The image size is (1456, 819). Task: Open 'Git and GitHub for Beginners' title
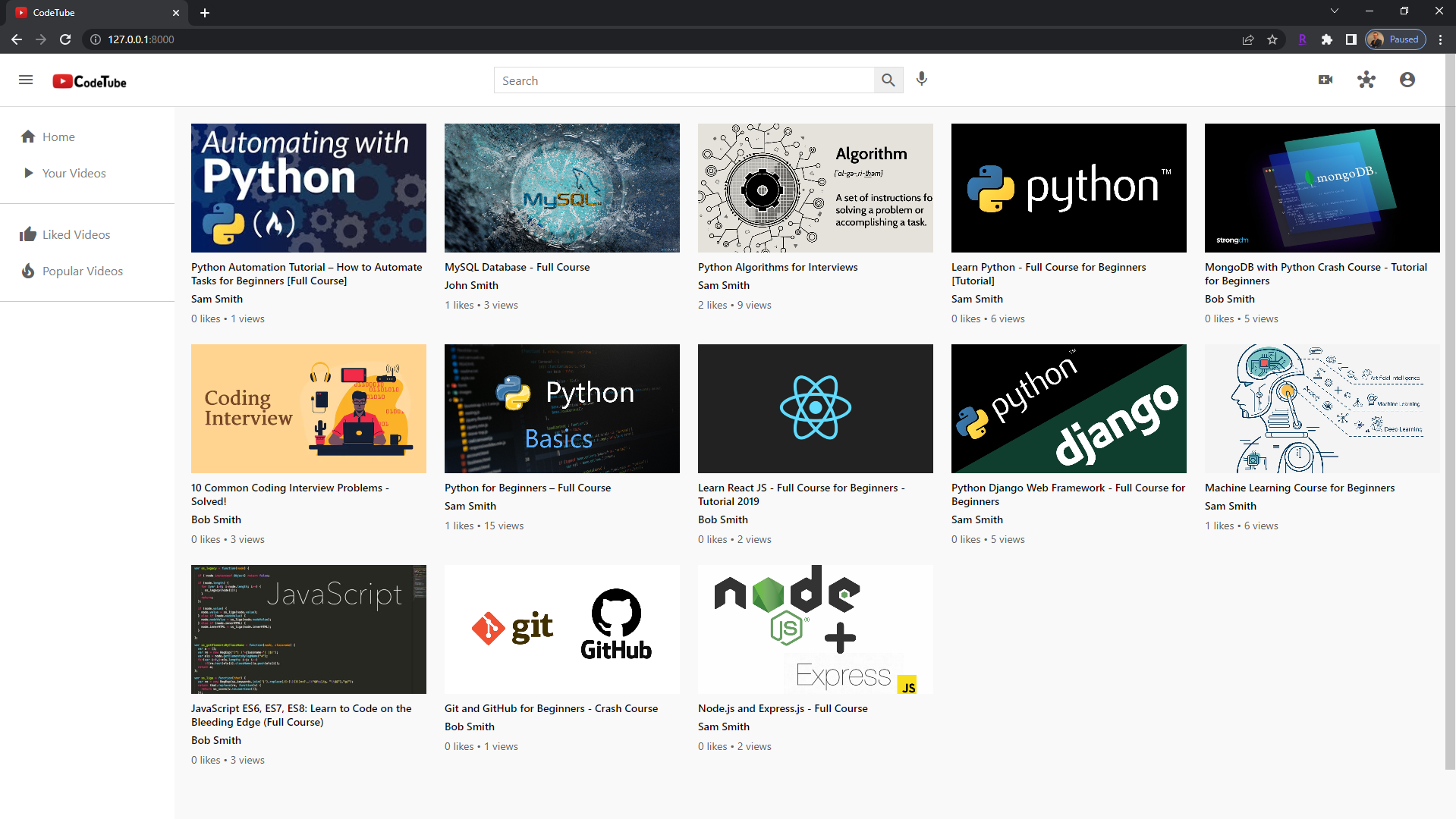[551, 708]
